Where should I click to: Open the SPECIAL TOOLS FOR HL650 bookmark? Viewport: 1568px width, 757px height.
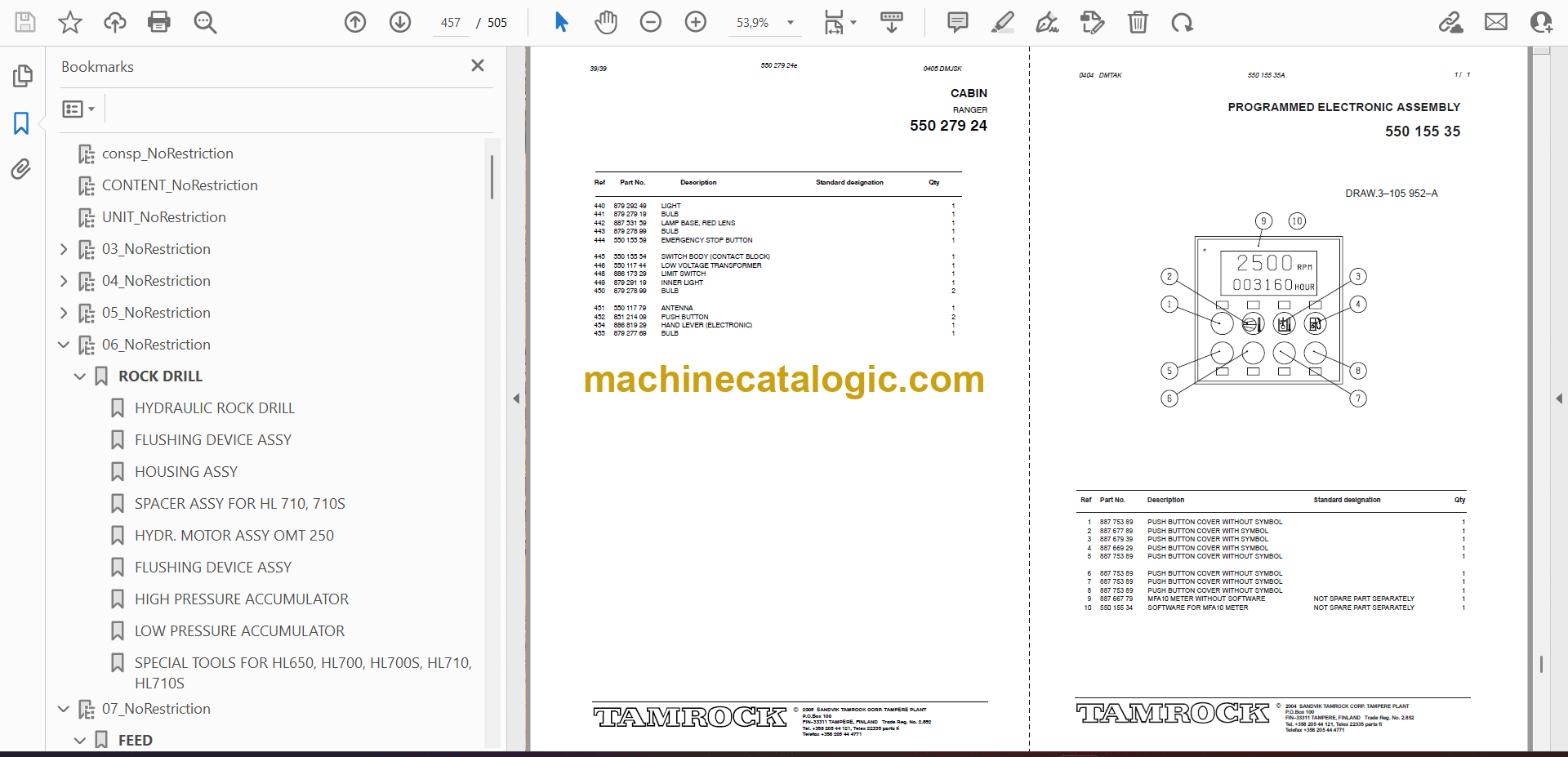303,673
